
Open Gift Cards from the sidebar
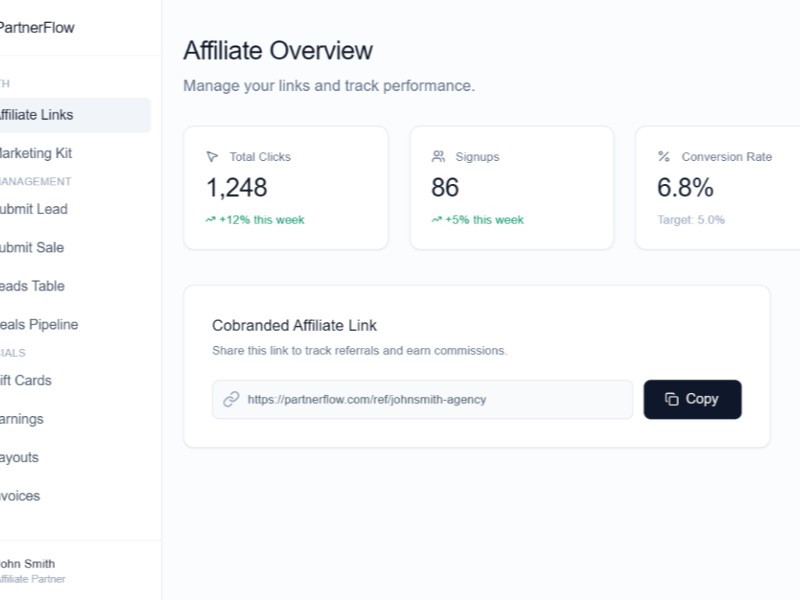(28, 380)
